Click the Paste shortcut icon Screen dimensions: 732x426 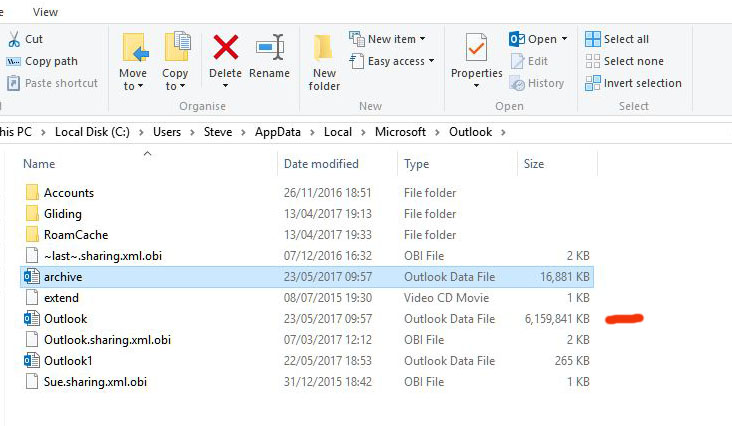tap(14, 83)
